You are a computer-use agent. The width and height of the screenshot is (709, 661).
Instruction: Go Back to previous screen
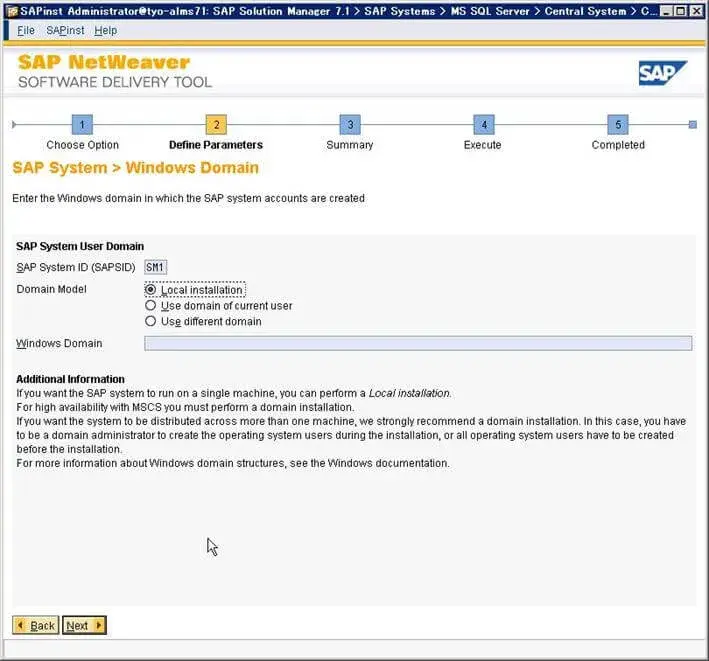(x=36, y=625)
